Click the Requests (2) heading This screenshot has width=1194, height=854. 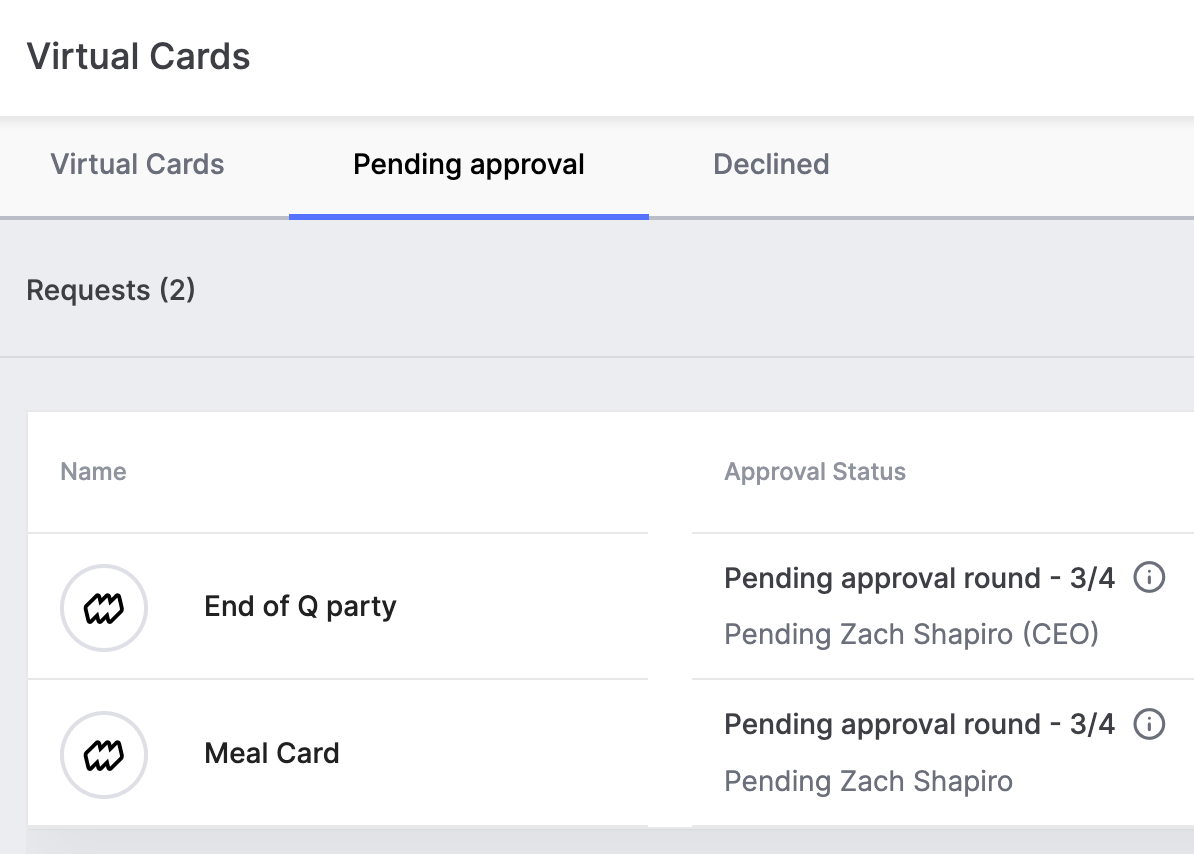tap(111, 291)
